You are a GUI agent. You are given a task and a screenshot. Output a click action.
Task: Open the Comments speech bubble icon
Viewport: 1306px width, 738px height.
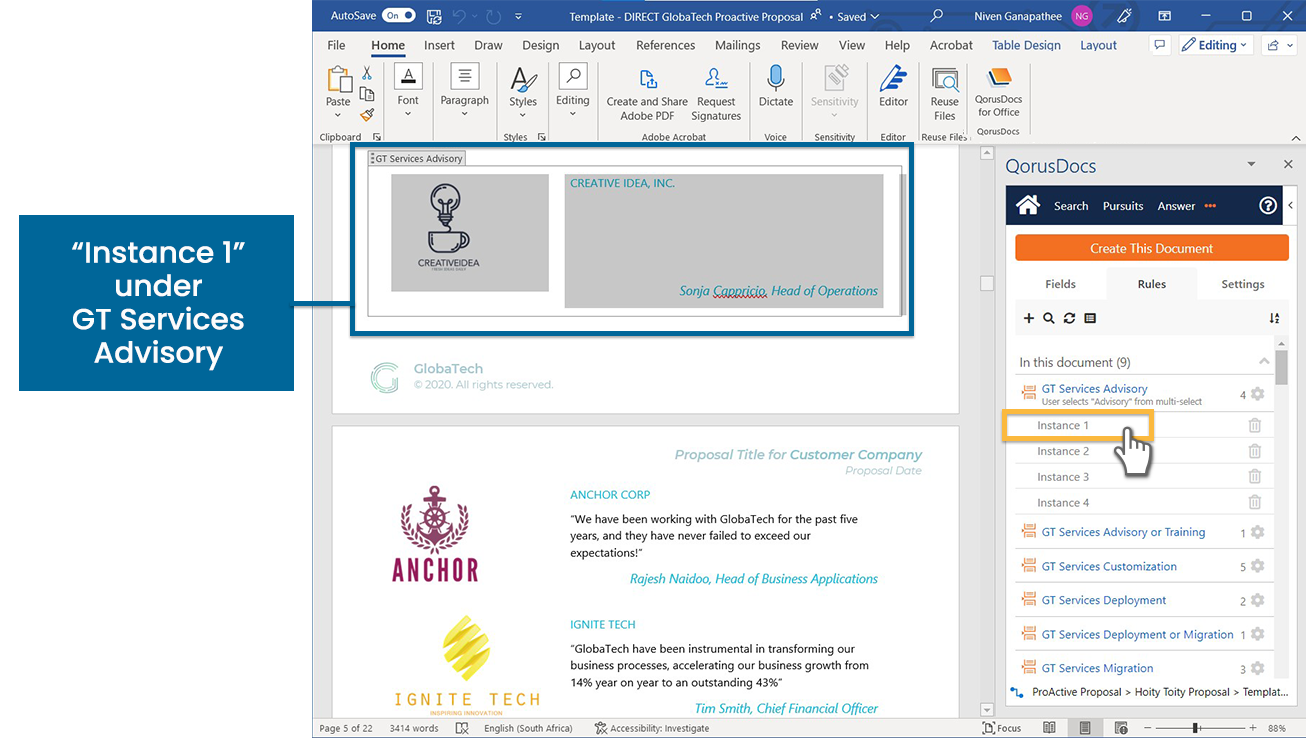tap(1159, 45)
